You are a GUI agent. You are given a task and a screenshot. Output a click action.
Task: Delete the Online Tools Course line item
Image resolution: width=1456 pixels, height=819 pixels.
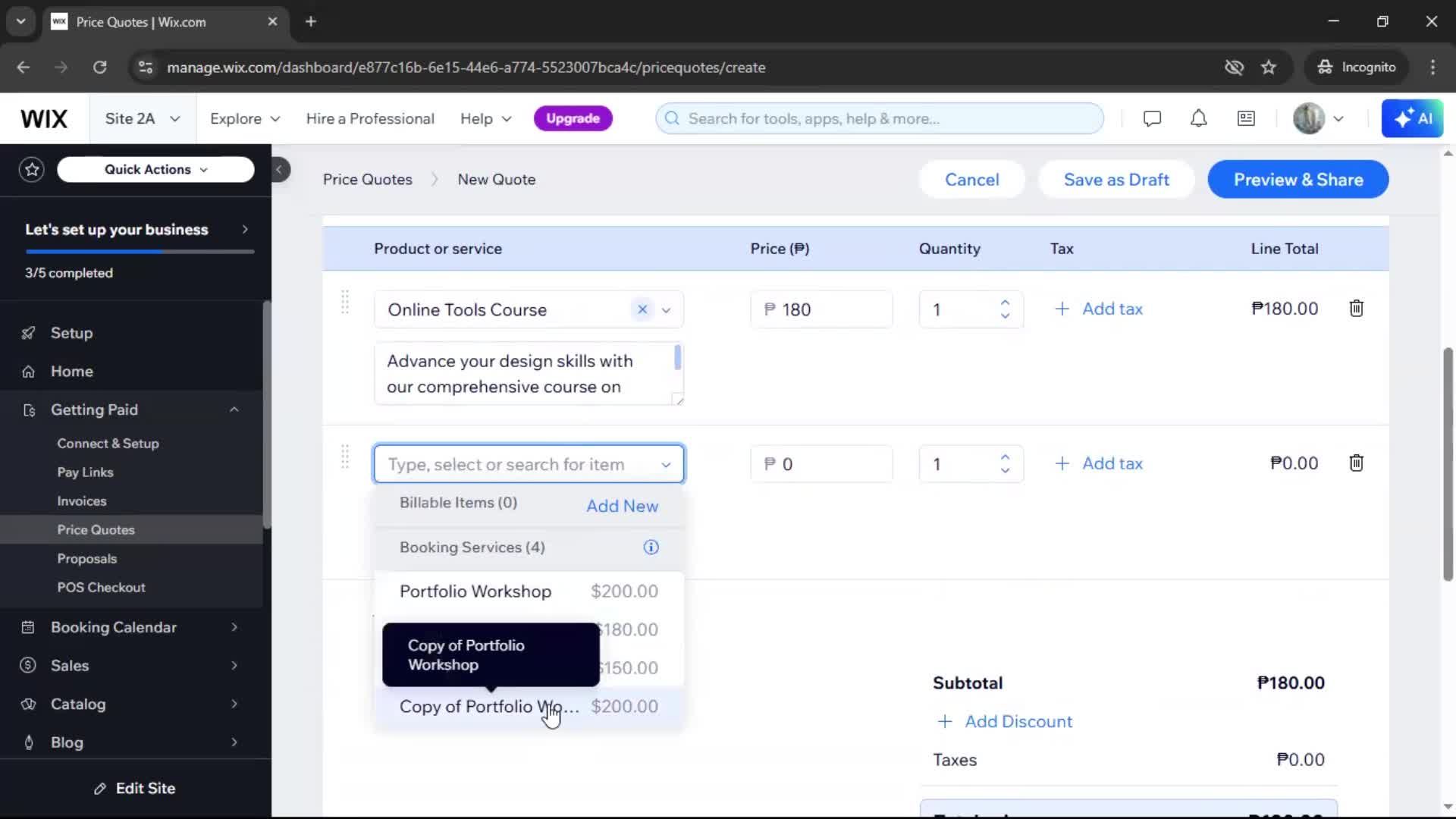click(x=1356, y=309)
